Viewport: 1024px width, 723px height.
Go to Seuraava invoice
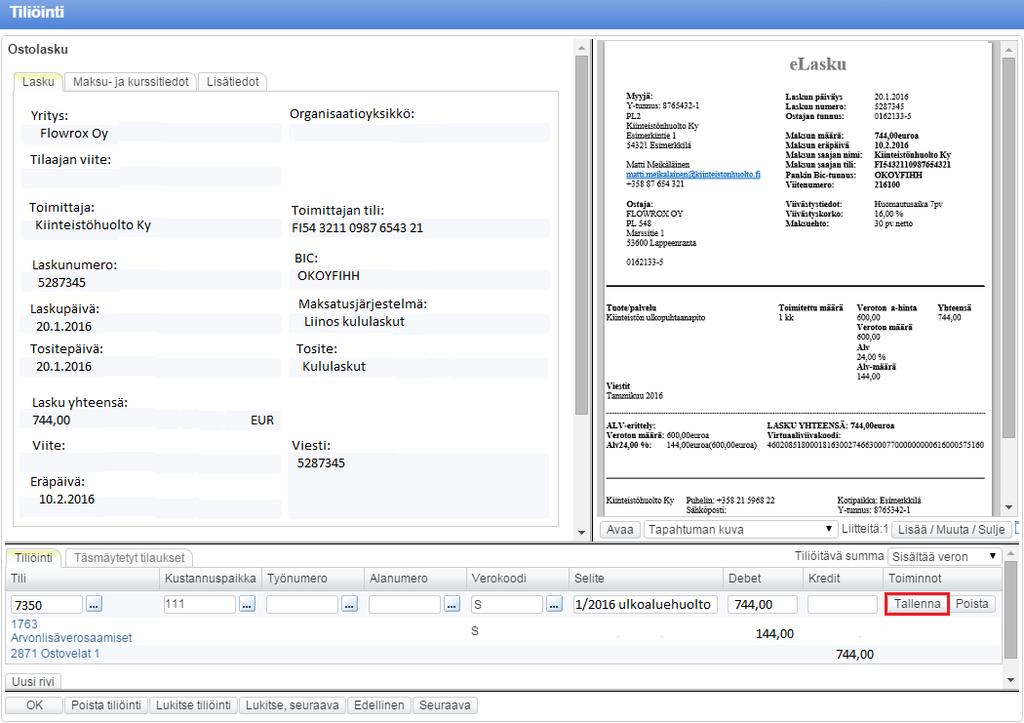tap(445, 705)
